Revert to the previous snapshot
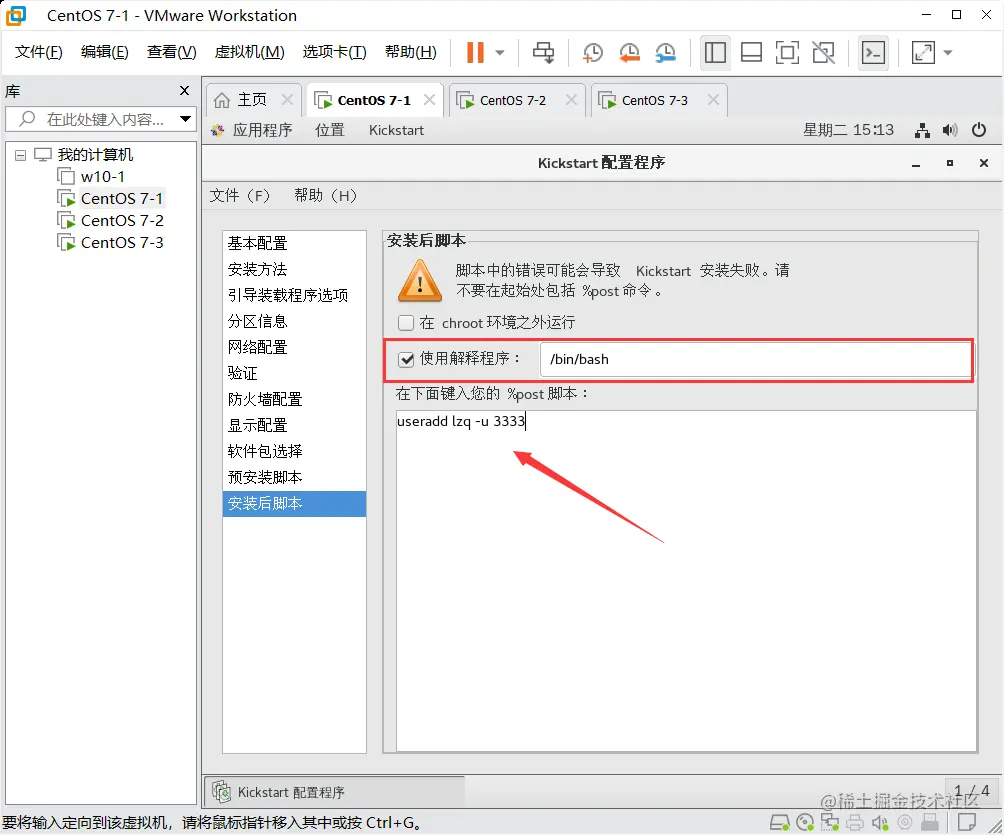Viewport: 1004px width, 835px height. 629,53
